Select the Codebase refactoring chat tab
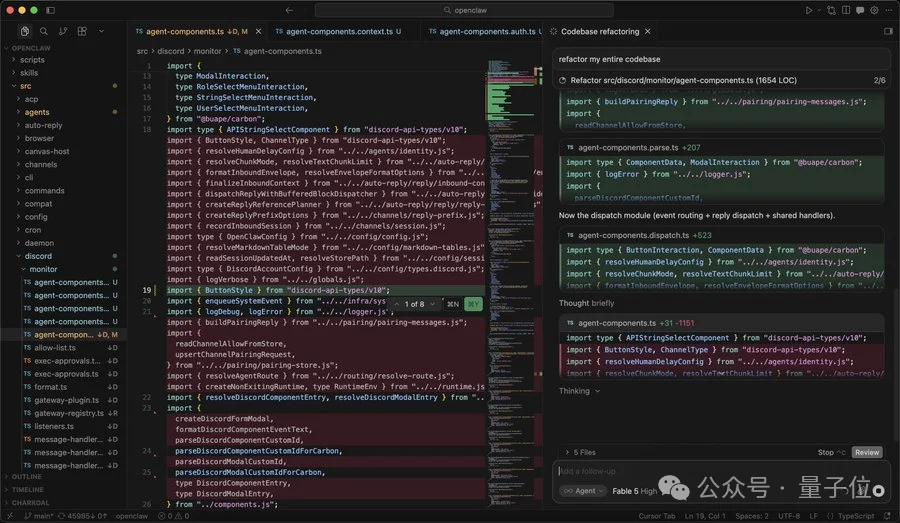900x523 pixels. [x=599, y=32]
